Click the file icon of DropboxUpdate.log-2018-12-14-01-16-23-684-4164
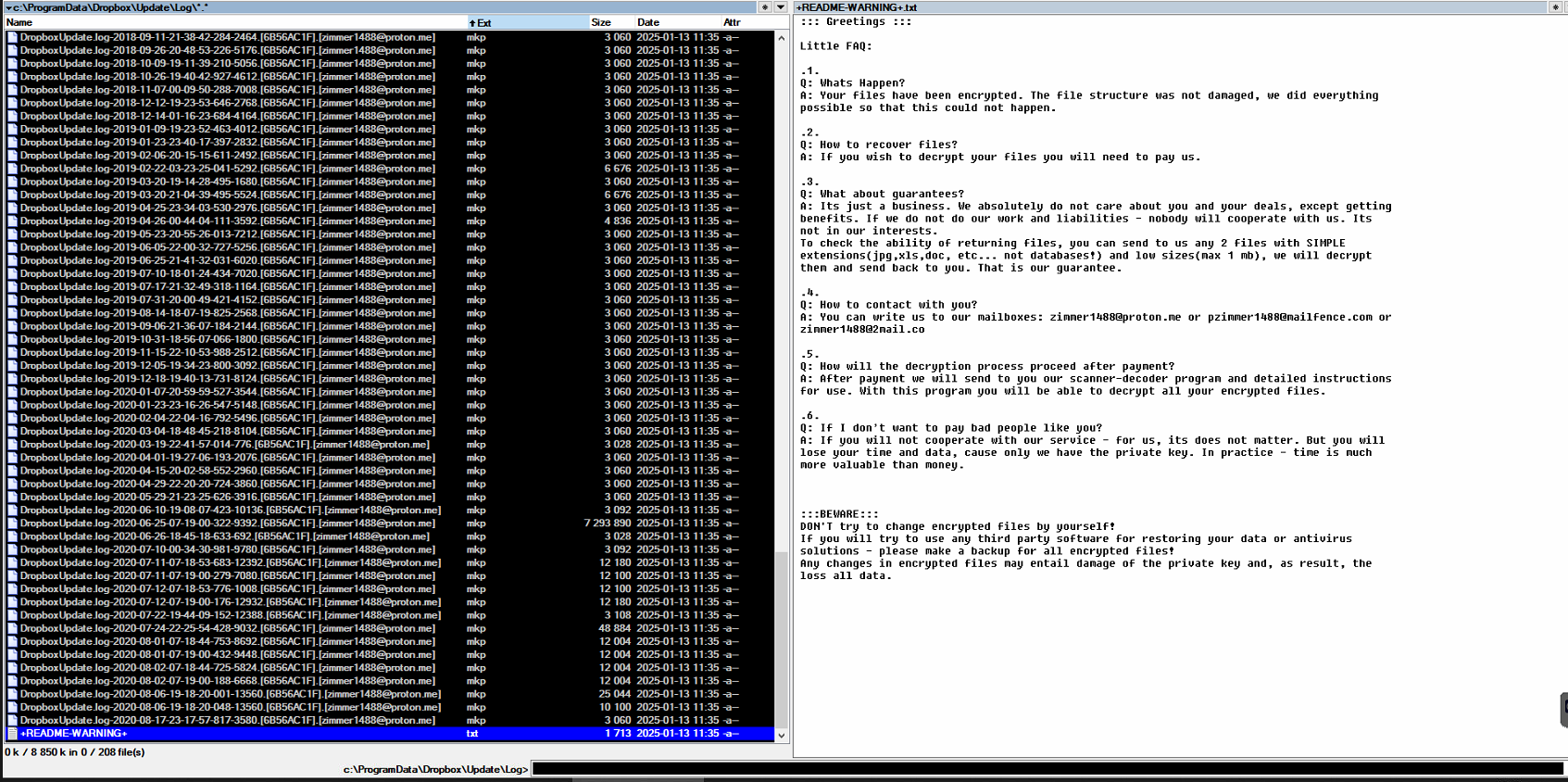The image size is (1568, 782). click(x=12, y=117)
